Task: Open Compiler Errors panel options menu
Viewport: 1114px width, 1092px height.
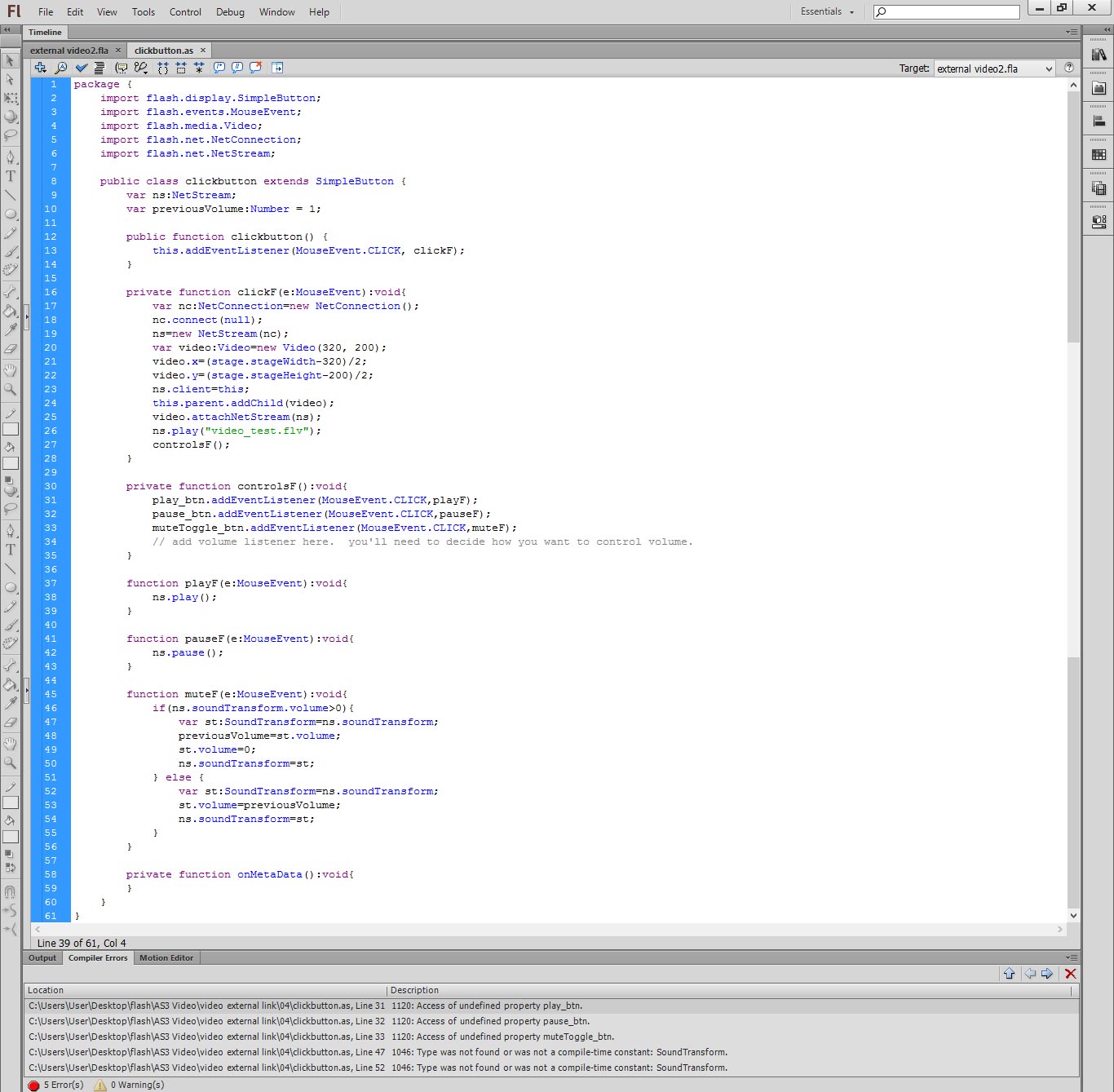Action: click(1071, 958)
